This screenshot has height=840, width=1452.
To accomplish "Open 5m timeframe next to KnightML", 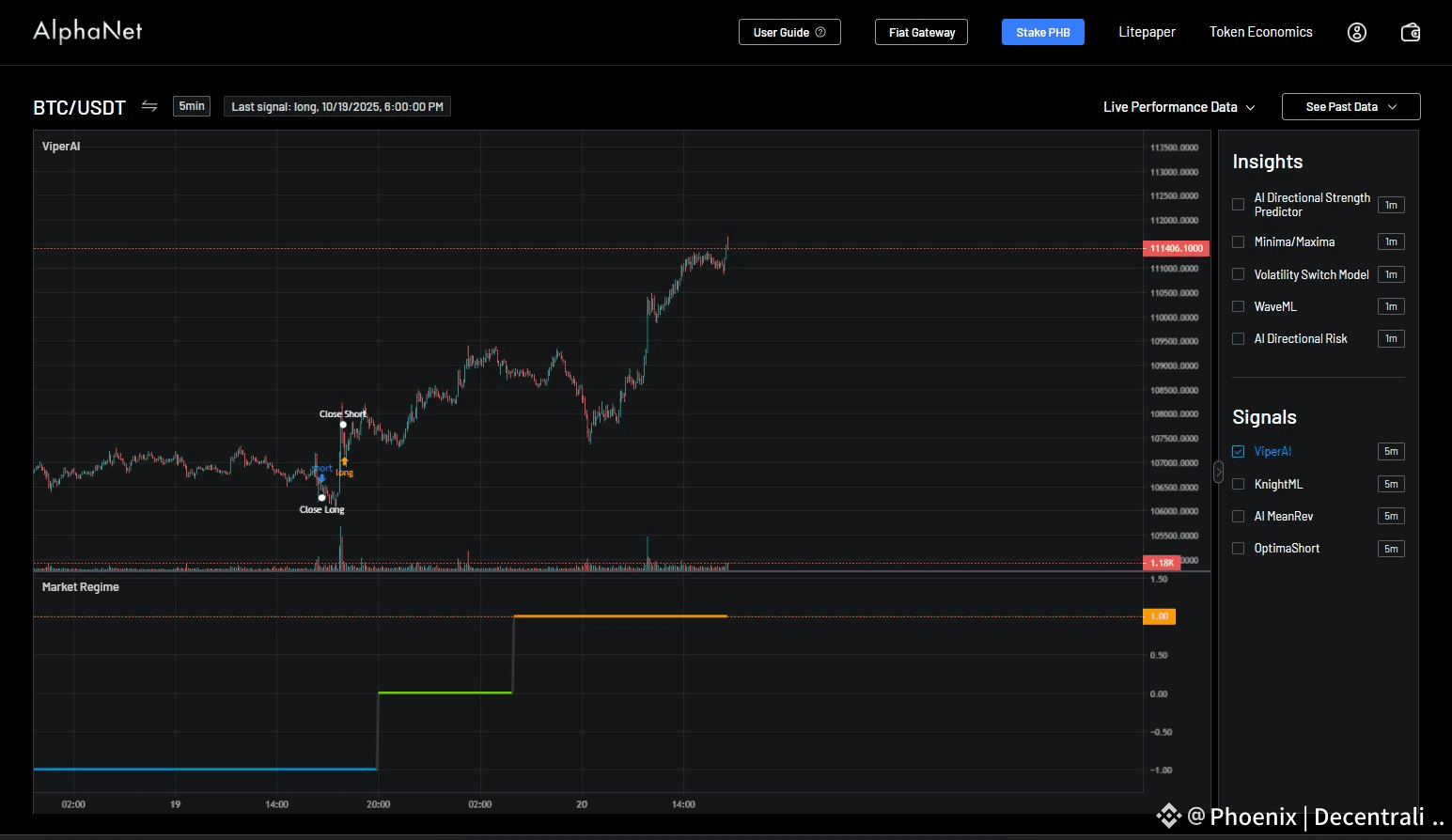I will coord(1391,484).
